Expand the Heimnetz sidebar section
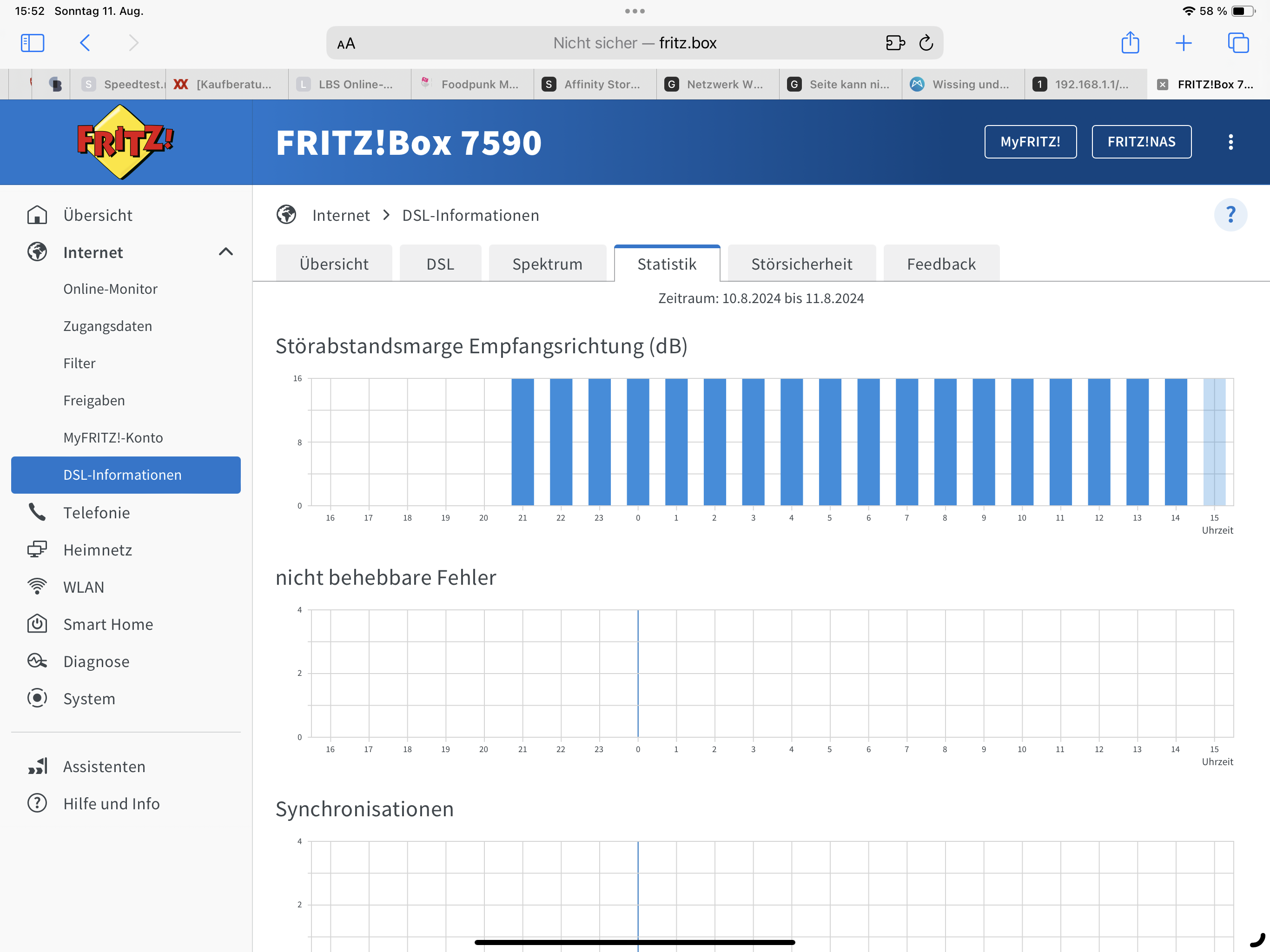 98,549
